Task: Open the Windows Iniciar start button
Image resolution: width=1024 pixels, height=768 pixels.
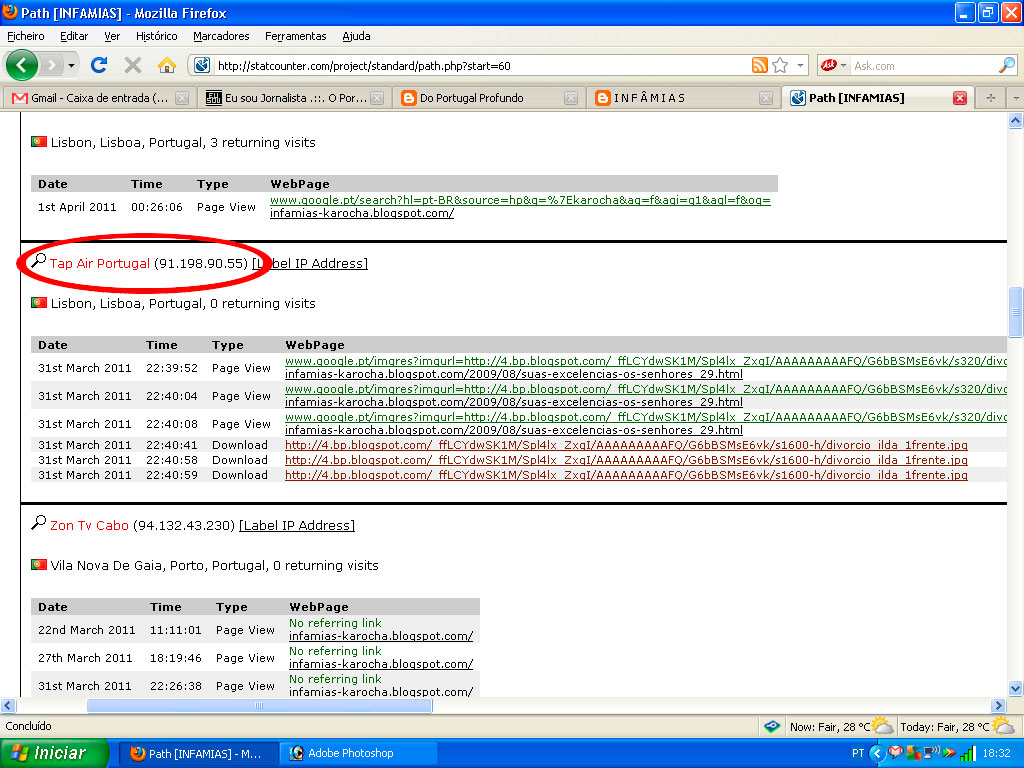Action: pyautogui.click(x=54, y=754)
